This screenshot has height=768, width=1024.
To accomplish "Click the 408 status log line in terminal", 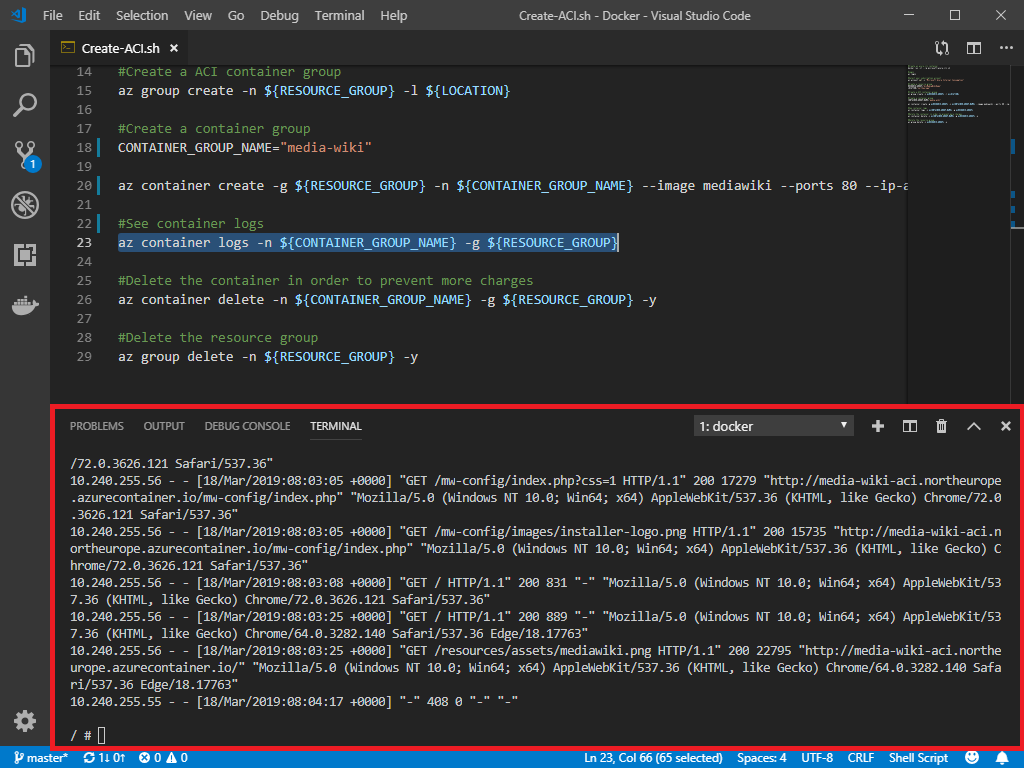I will click(x=294, y=701).
